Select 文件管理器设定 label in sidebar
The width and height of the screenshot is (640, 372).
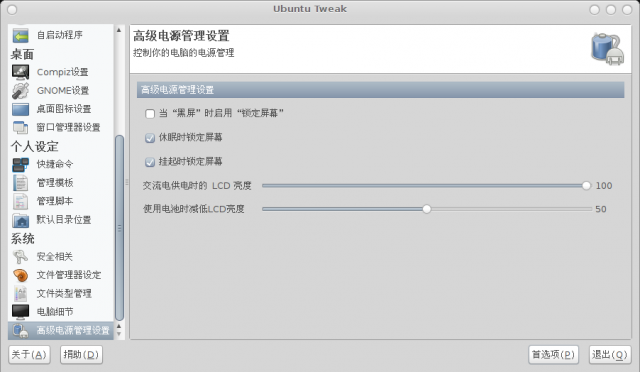69,275
